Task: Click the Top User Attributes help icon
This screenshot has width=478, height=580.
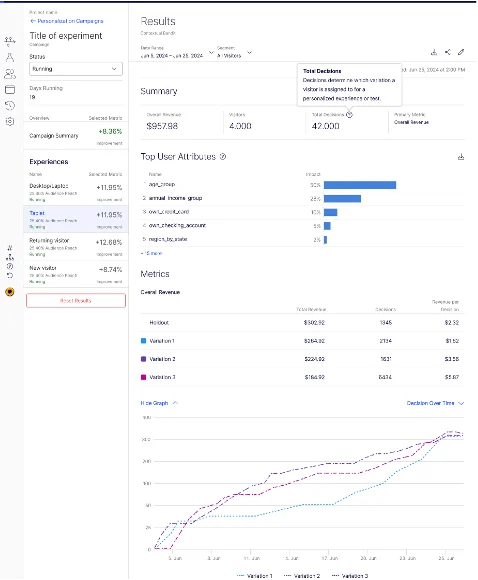Action: coord(223,157)
